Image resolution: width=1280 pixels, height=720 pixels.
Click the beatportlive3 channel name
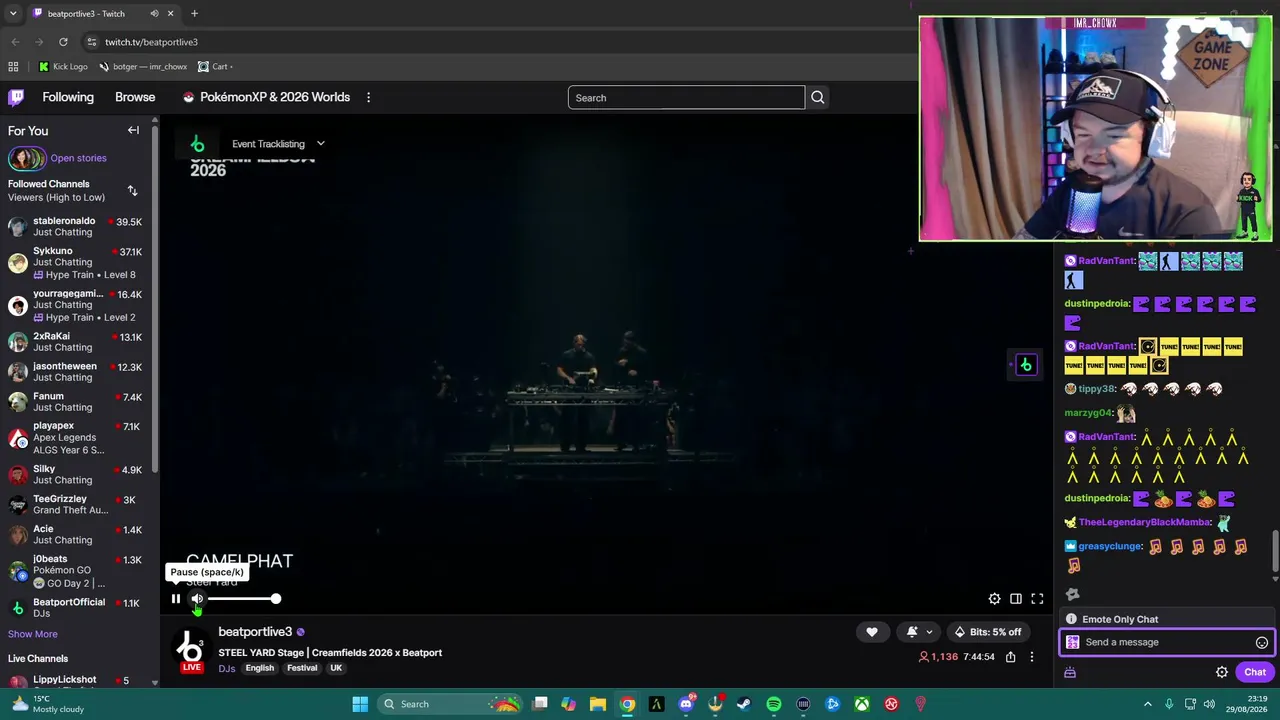point(255,632)
